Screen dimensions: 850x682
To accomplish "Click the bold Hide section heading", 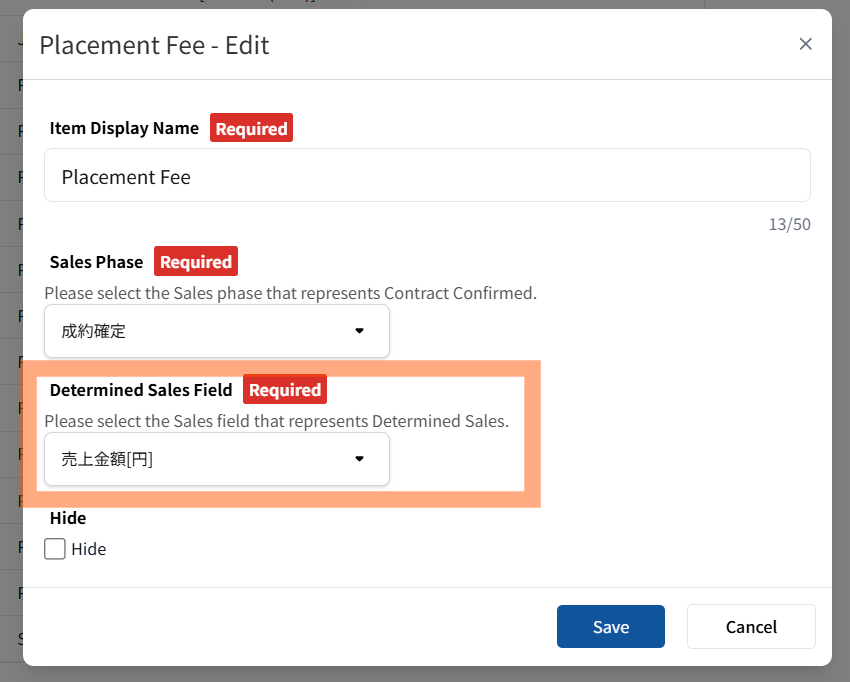I will [x=68, y=518].
